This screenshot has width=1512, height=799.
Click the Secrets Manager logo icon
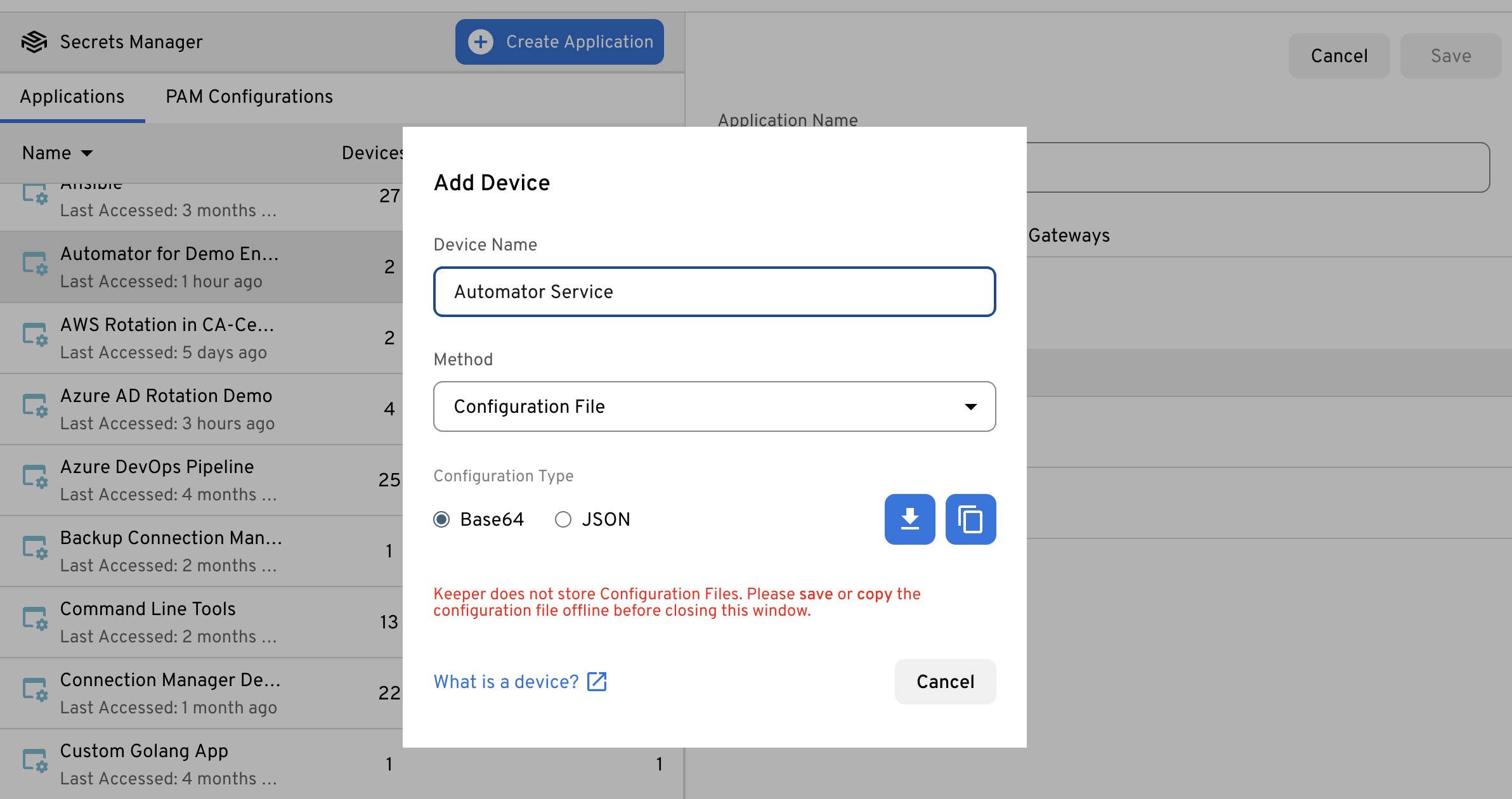(x=34, y=42)
